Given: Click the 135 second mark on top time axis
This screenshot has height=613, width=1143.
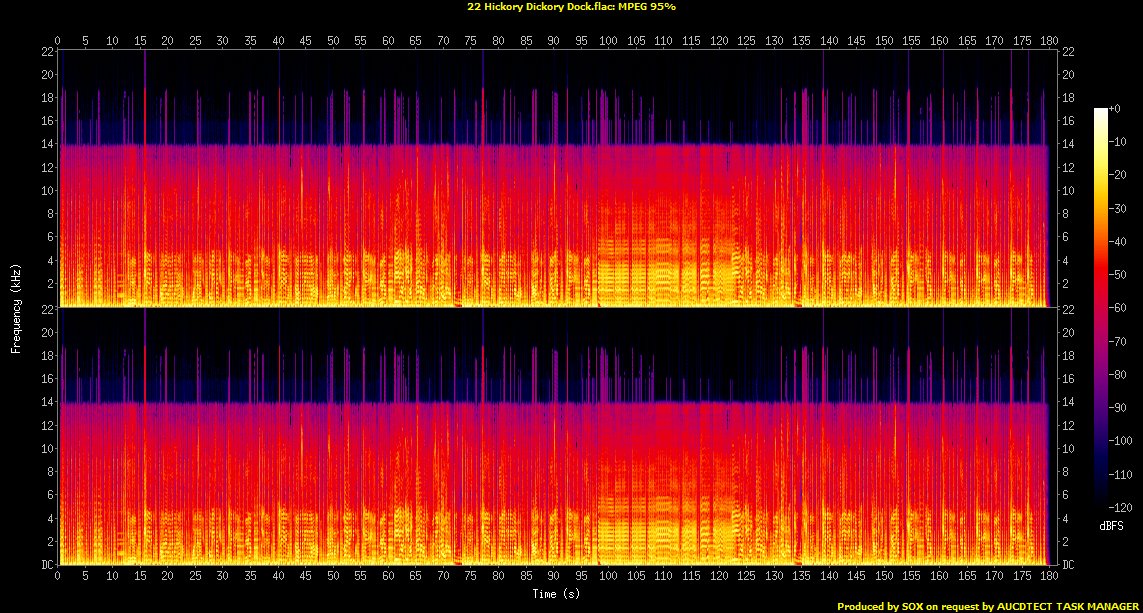Looking at the screenshot, I should pos(800,40).
